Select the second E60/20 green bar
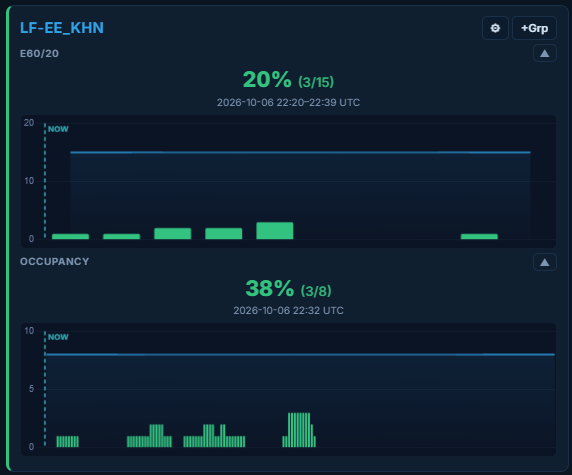Screen dimensions: 572x475 tap(121, 236)
